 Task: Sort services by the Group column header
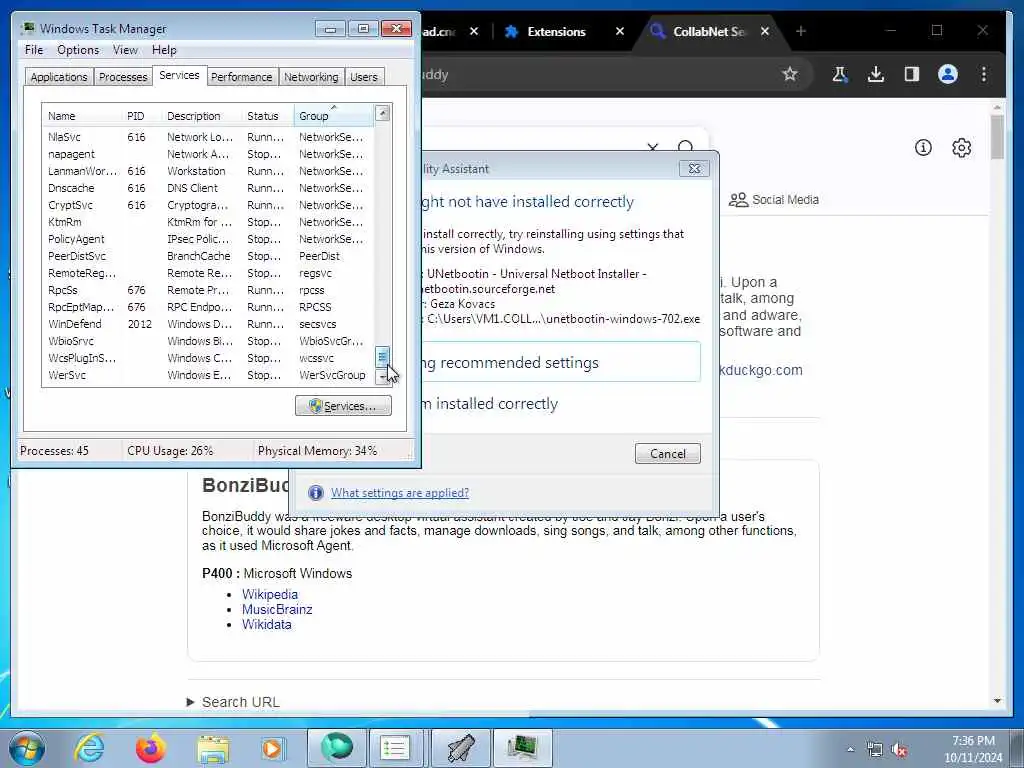coord(334,116)
